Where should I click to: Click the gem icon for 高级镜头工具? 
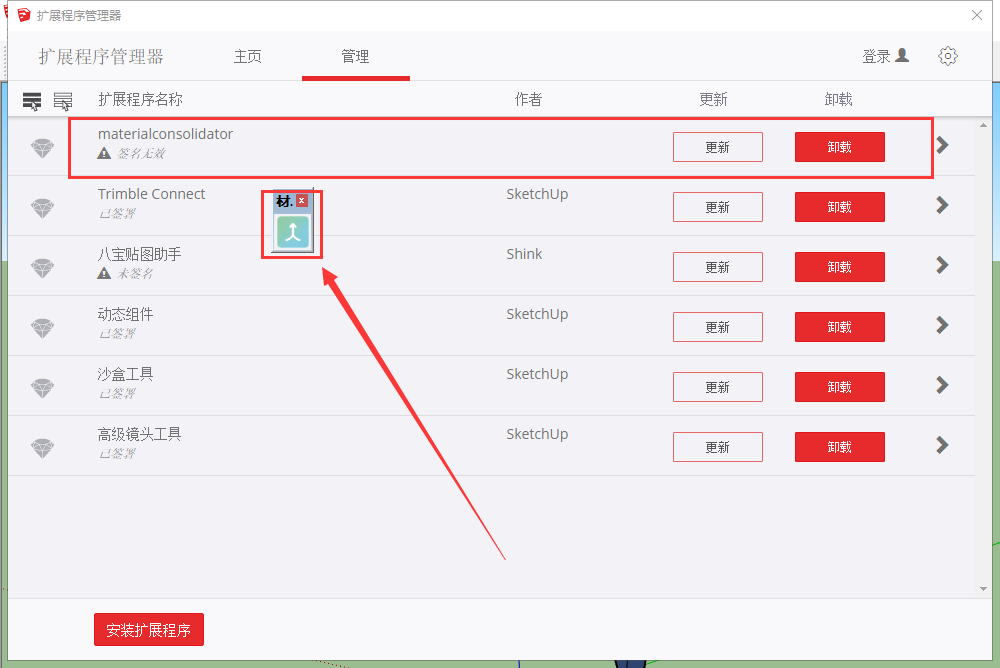[x=43, y=448]
